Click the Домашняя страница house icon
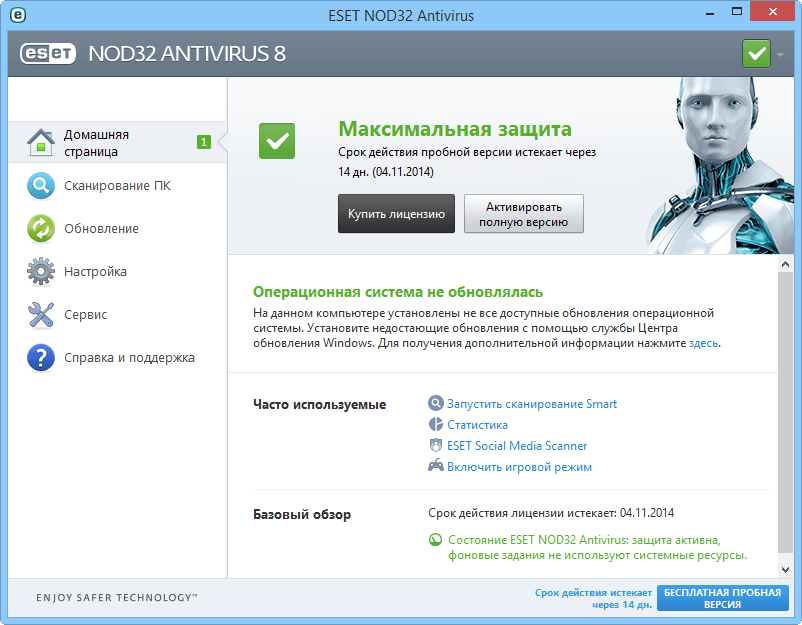Viewport: 802px width, 625px height. [40, 140]
